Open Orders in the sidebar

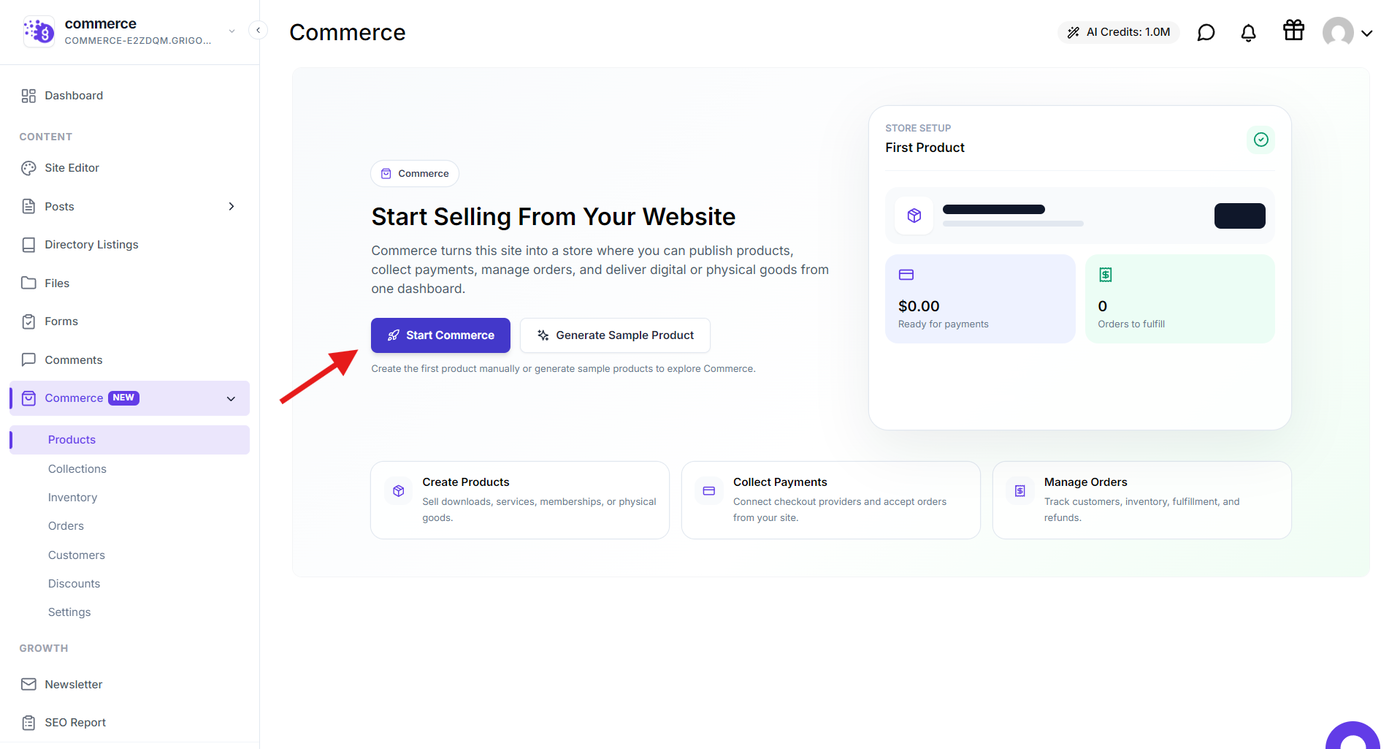click(66, 526)
